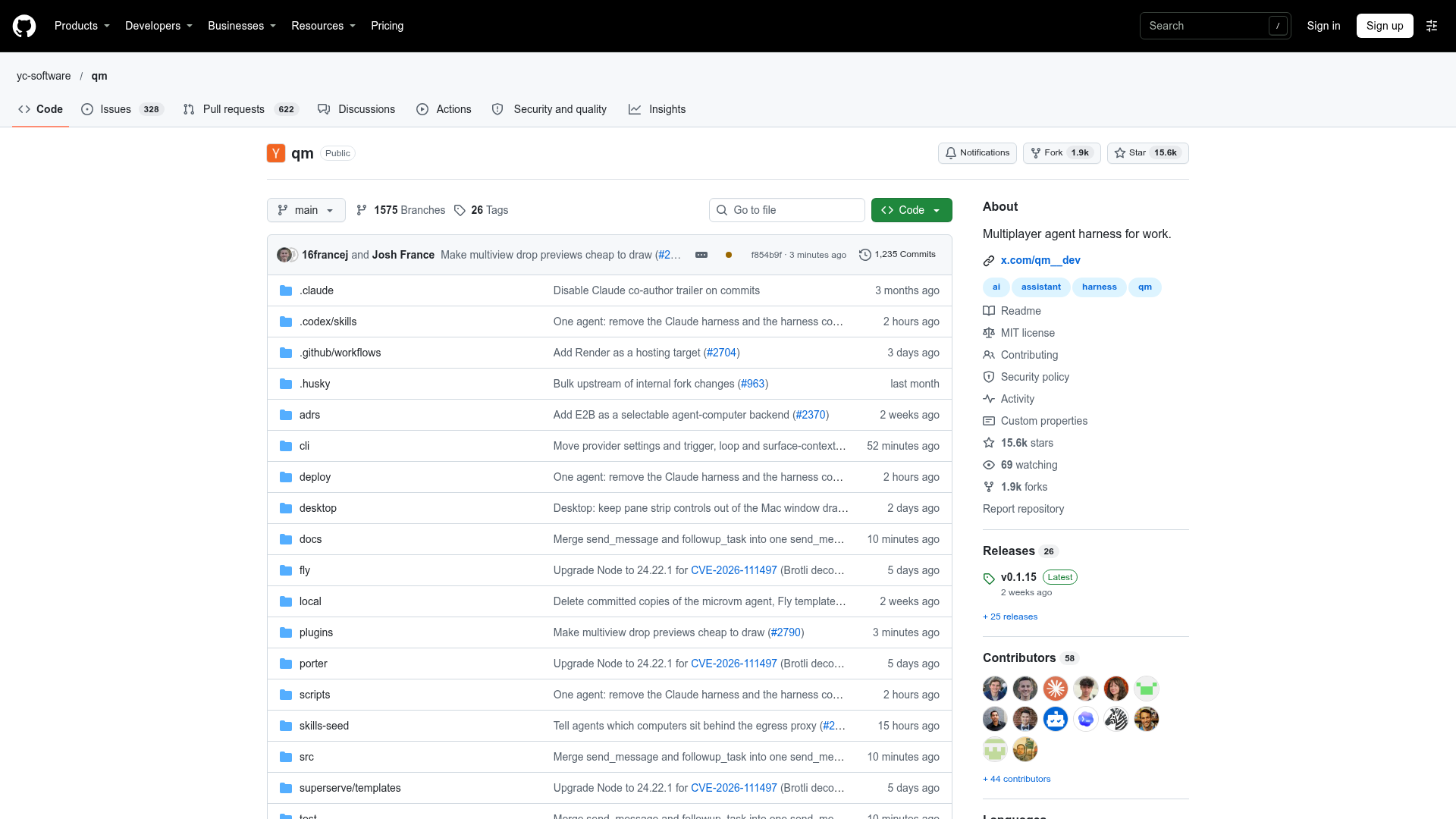Expand the Developers menu

[x=159, y=26]
